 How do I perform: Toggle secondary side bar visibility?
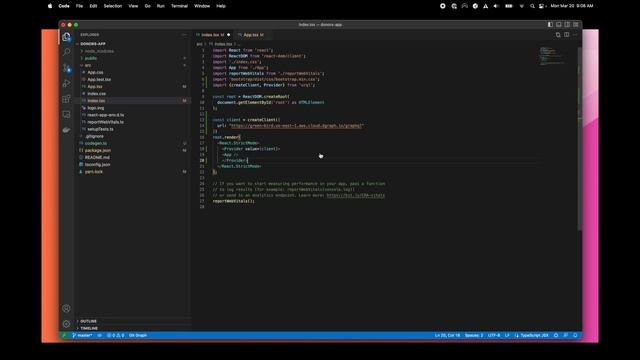coord(567,25)
